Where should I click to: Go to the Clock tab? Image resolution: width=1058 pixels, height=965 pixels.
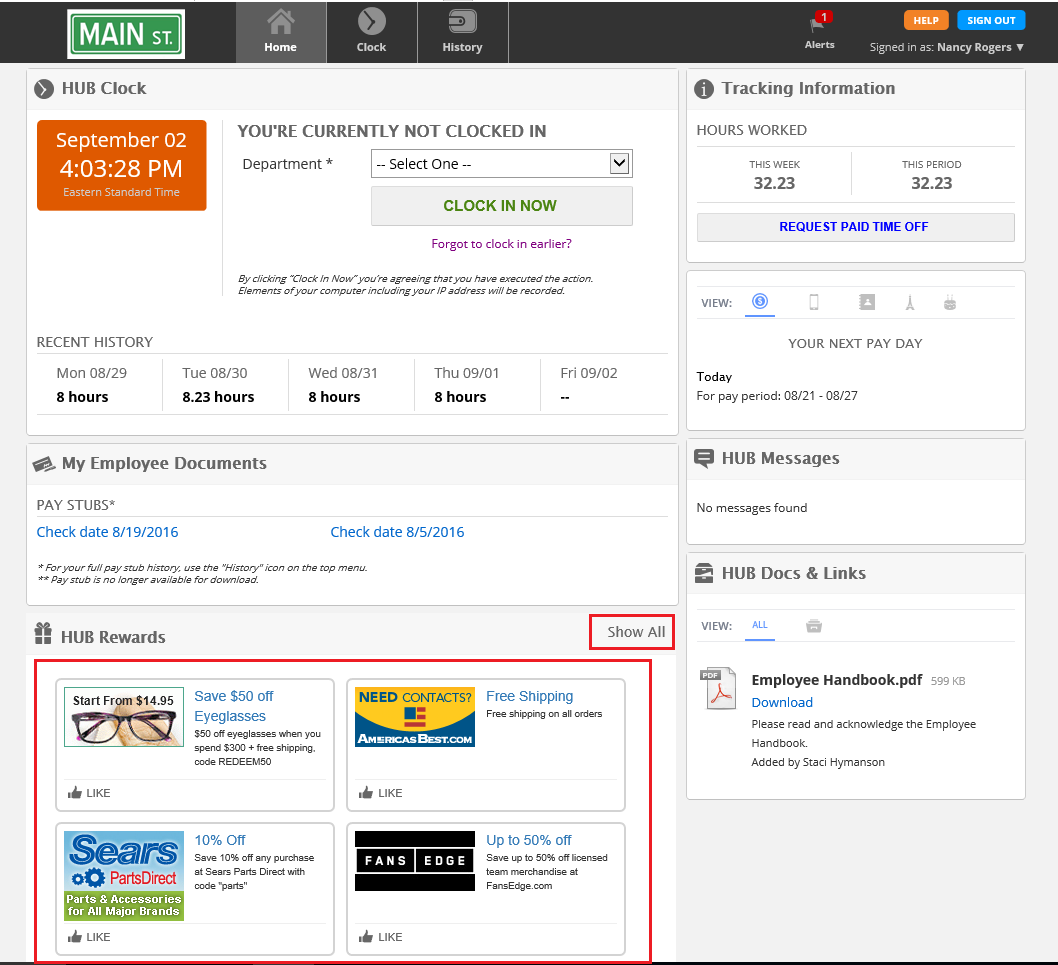[371, 32]
